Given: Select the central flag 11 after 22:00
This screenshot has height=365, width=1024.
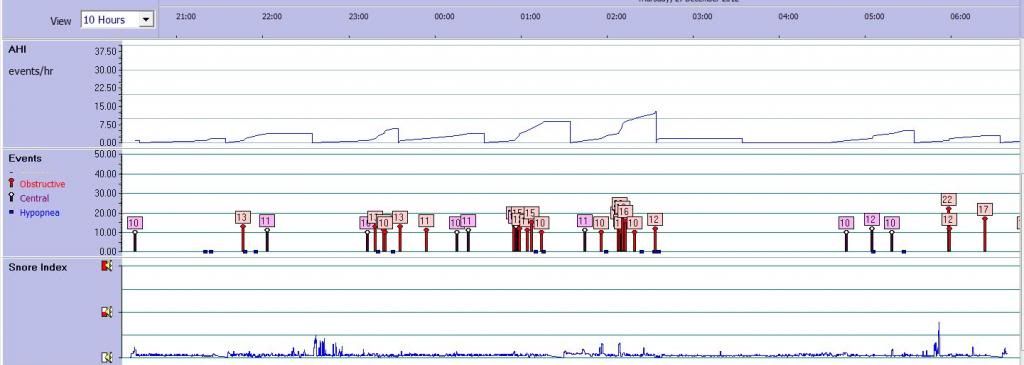Looking at the screenshot, I should click(x=266, y=221).
